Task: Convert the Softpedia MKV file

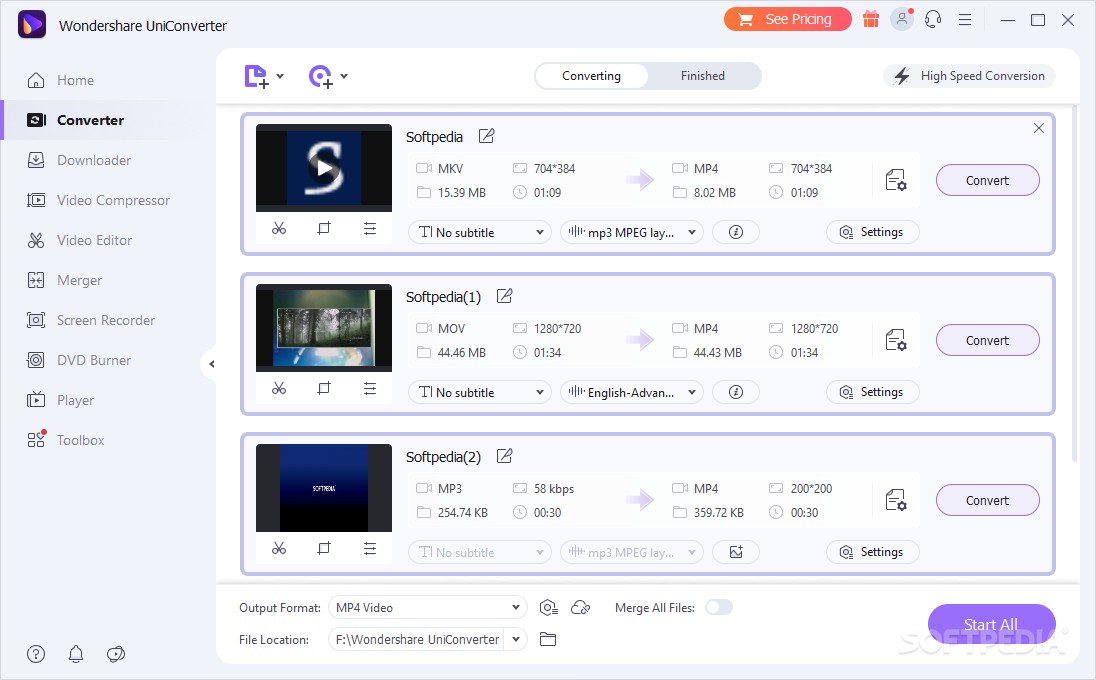Action: point(987,180)
